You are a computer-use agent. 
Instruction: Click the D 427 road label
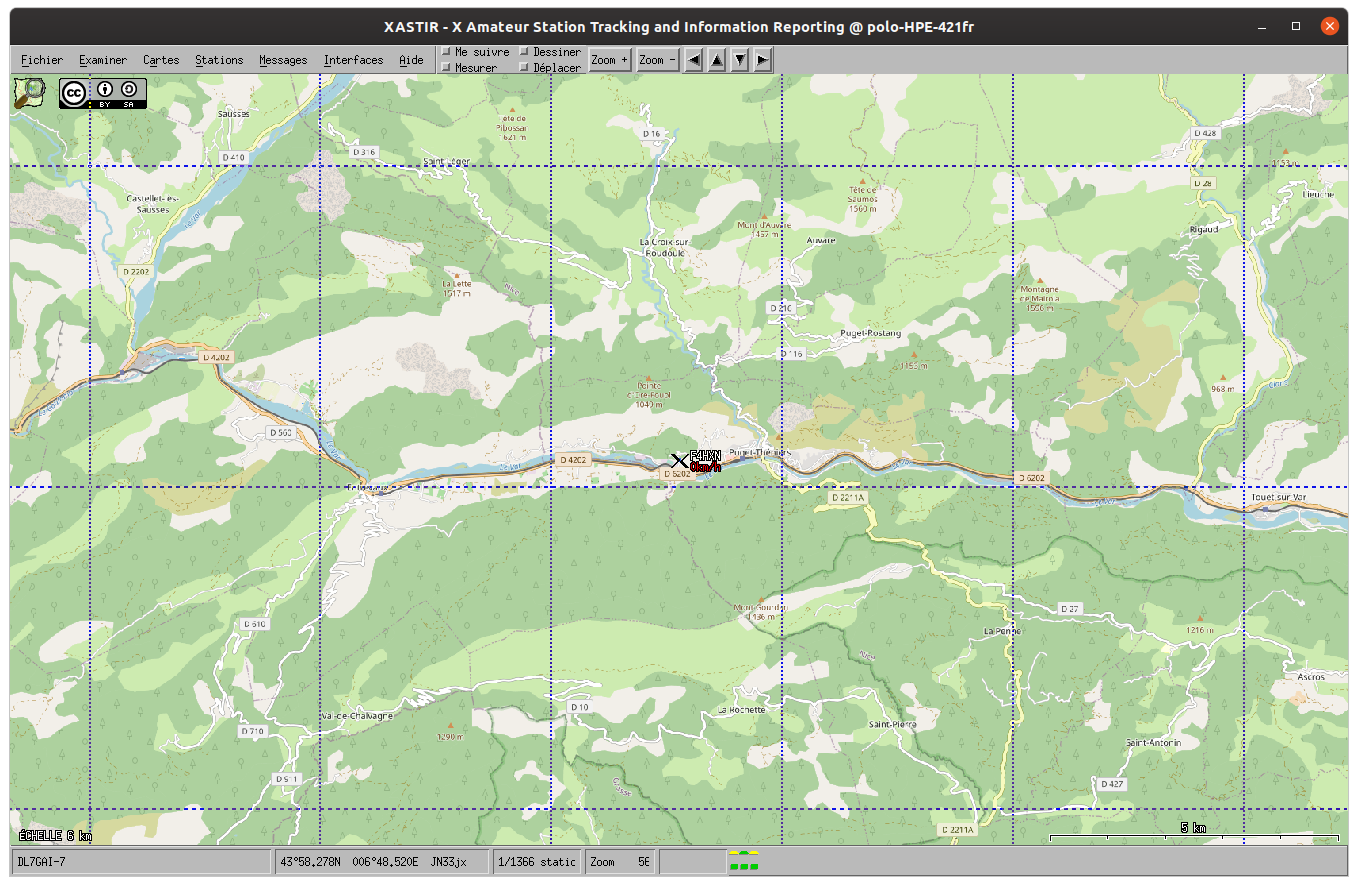[1112, 784]
